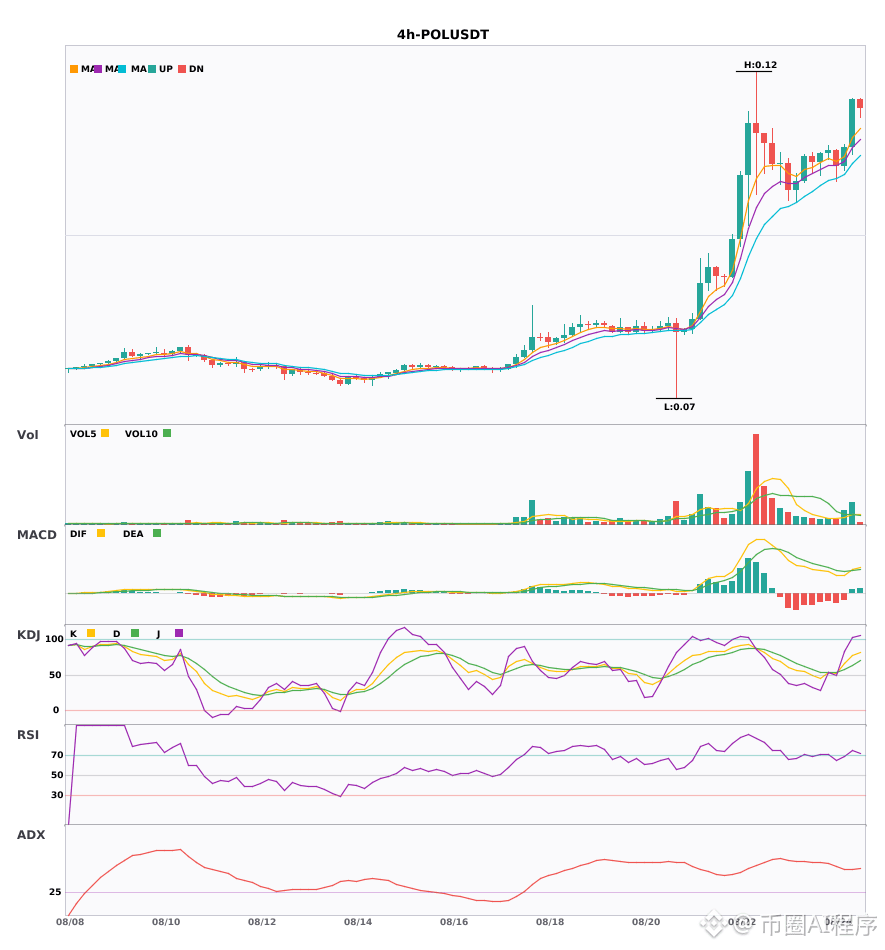
Task: Click the 70 level on RSI axis
Action: coord(57,755)
